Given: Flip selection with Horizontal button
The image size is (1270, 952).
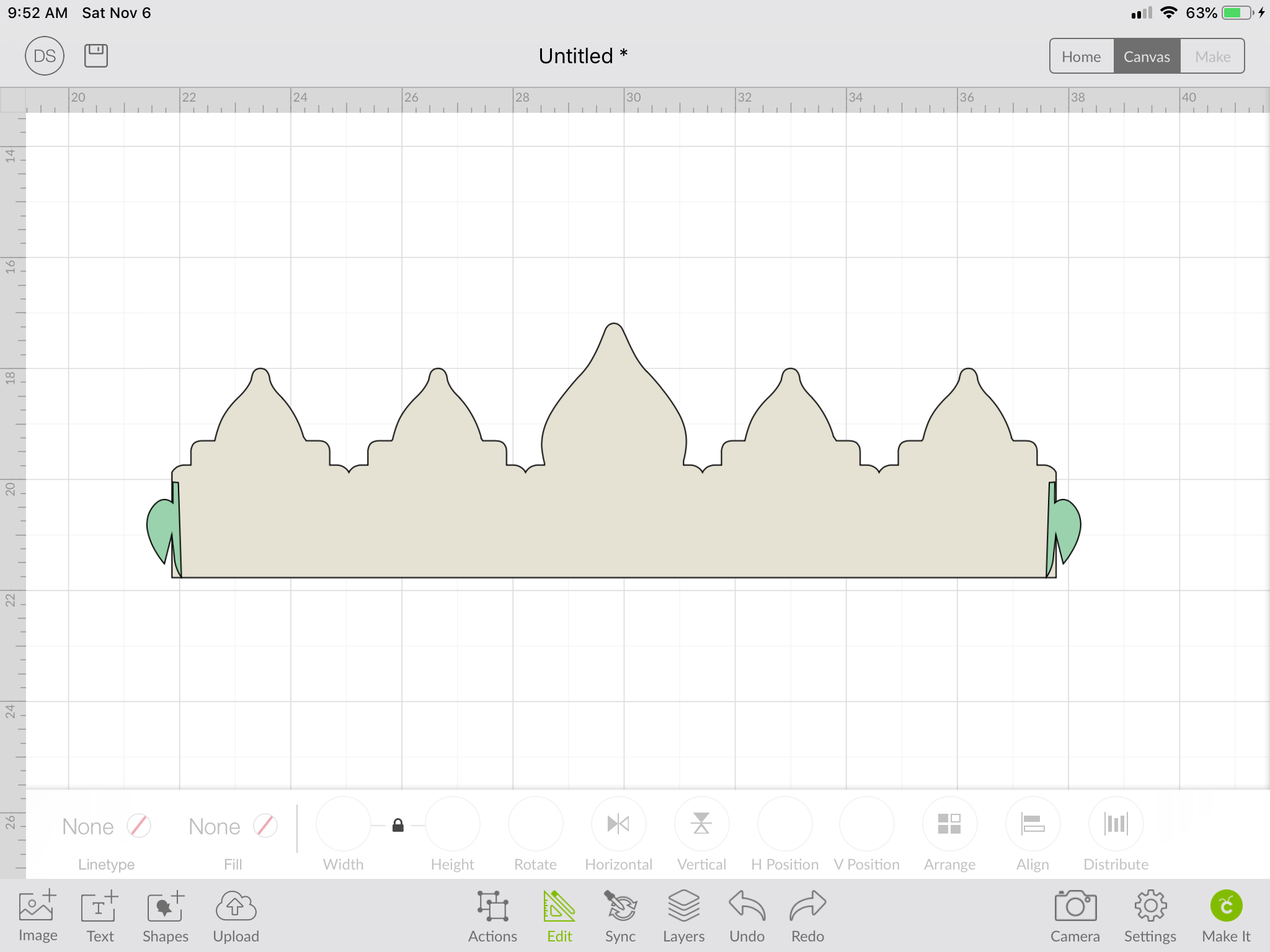Looking at the screenshot, I should click(618, 824).
